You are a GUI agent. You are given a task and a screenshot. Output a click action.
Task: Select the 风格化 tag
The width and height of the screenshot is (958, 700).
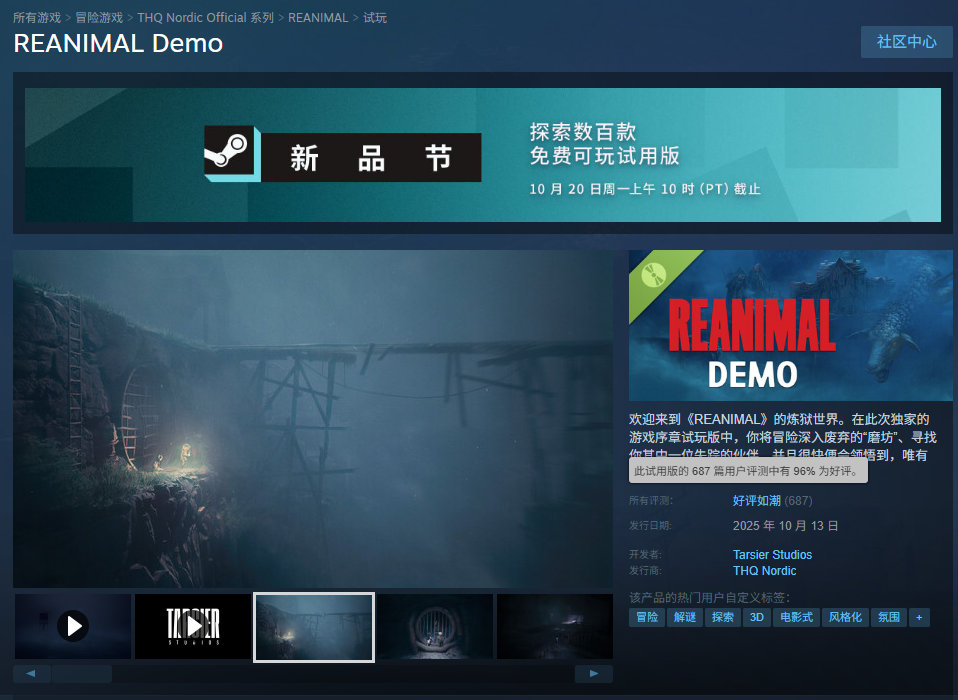845,617
